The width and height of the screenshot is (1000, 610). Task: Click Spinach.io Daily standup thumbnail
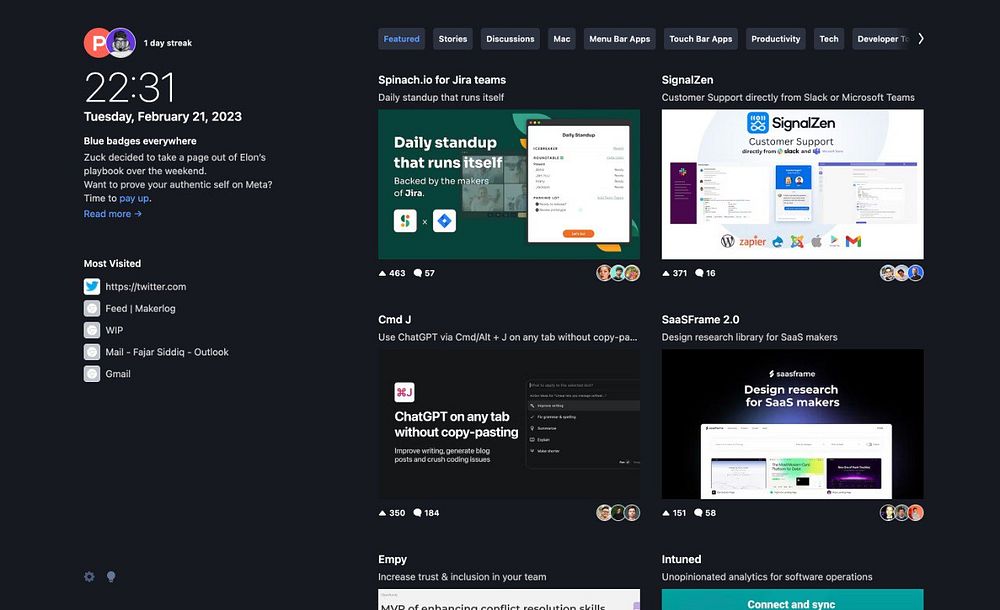509,184
